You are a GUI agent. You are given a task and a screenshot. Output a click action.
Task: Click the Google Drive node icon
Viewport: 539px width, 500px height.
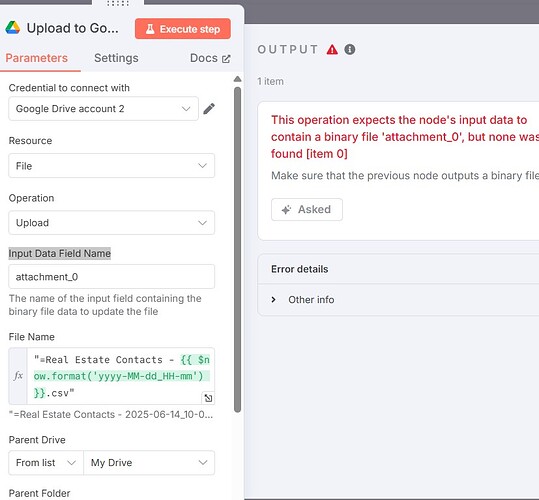pyautogui.click(x=13, y=28)
